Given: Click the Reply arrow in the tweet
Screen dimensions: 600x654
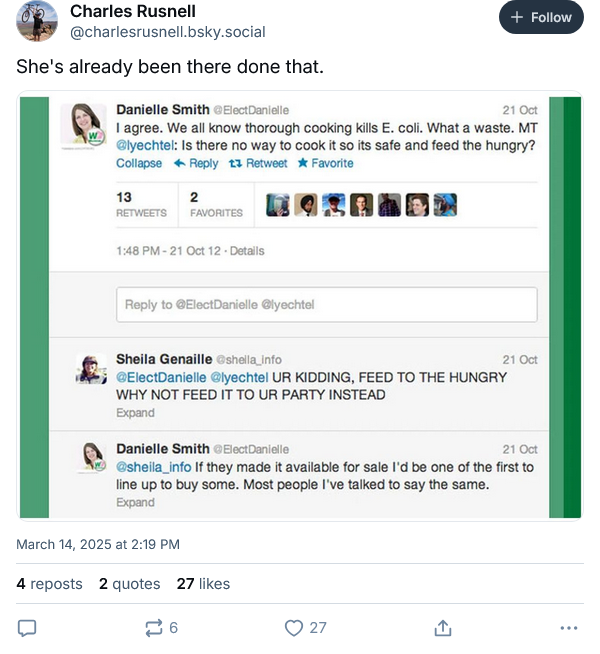Looking at the screenshot, I should (x=196, y=164).
